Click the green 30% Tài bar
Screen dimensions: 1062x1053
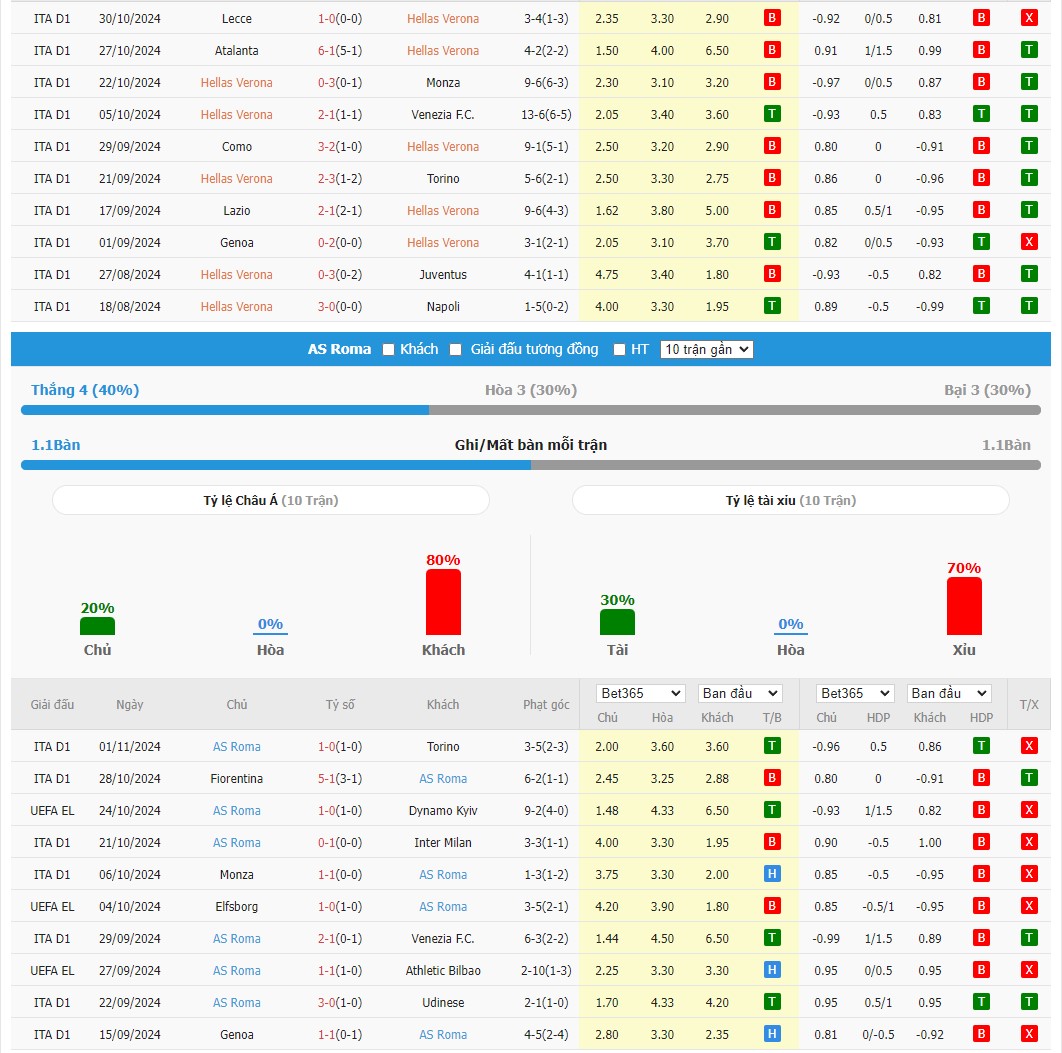618,622
